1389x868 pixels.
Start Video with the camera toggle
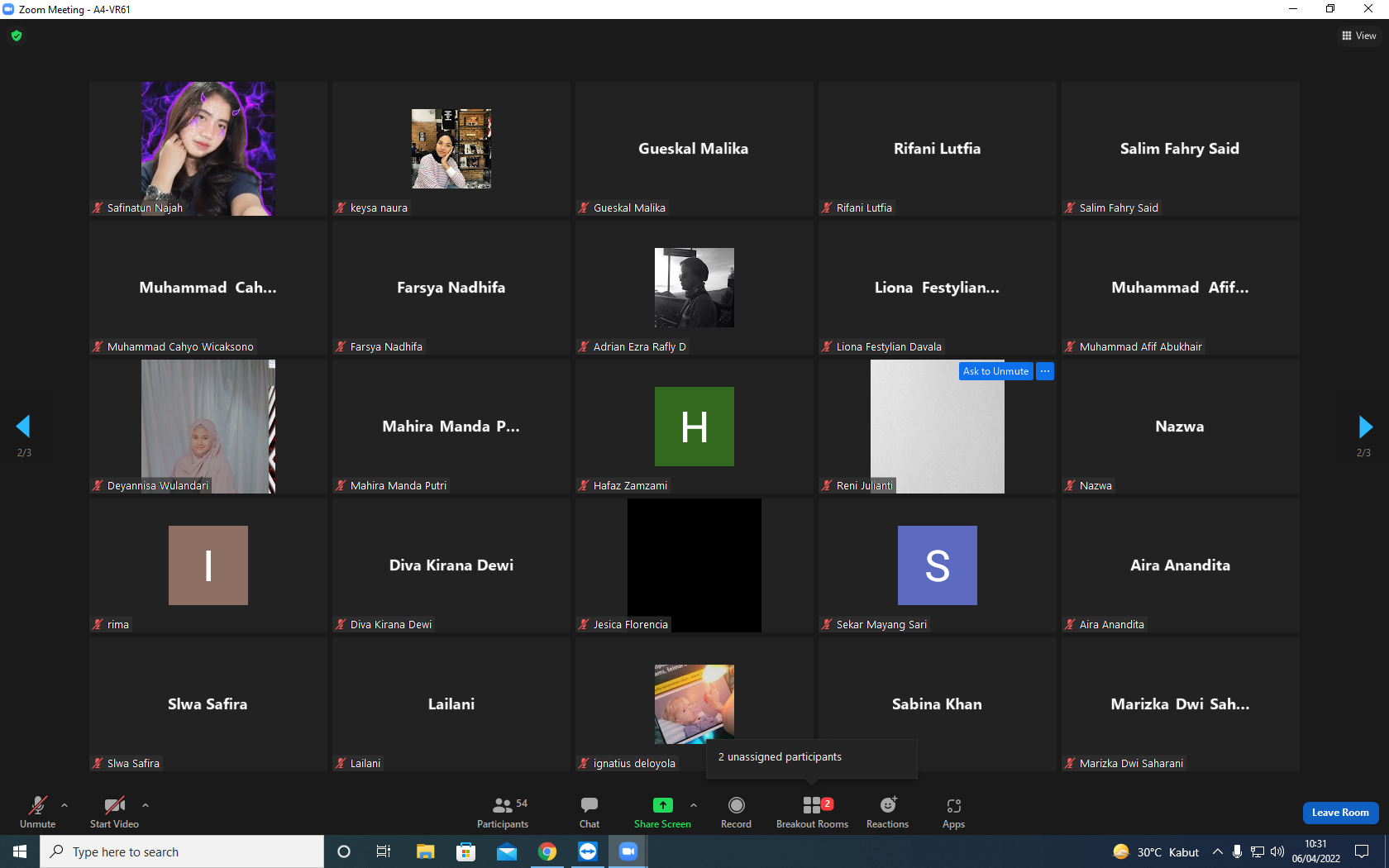pos(114,813)
